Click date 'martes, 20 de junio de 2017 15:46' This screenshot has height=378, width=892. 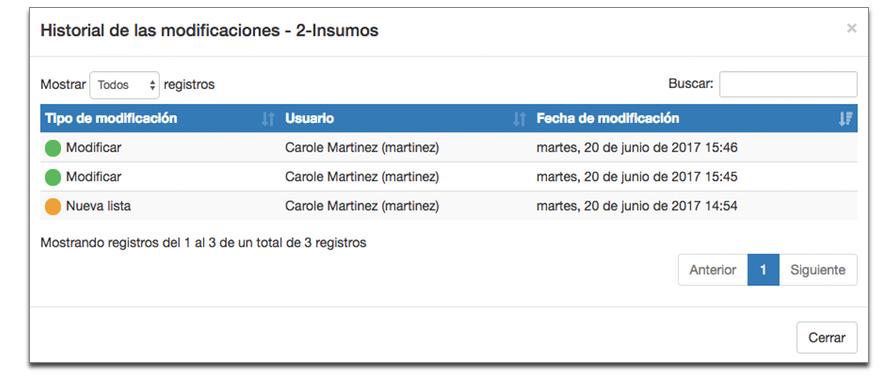637,148
